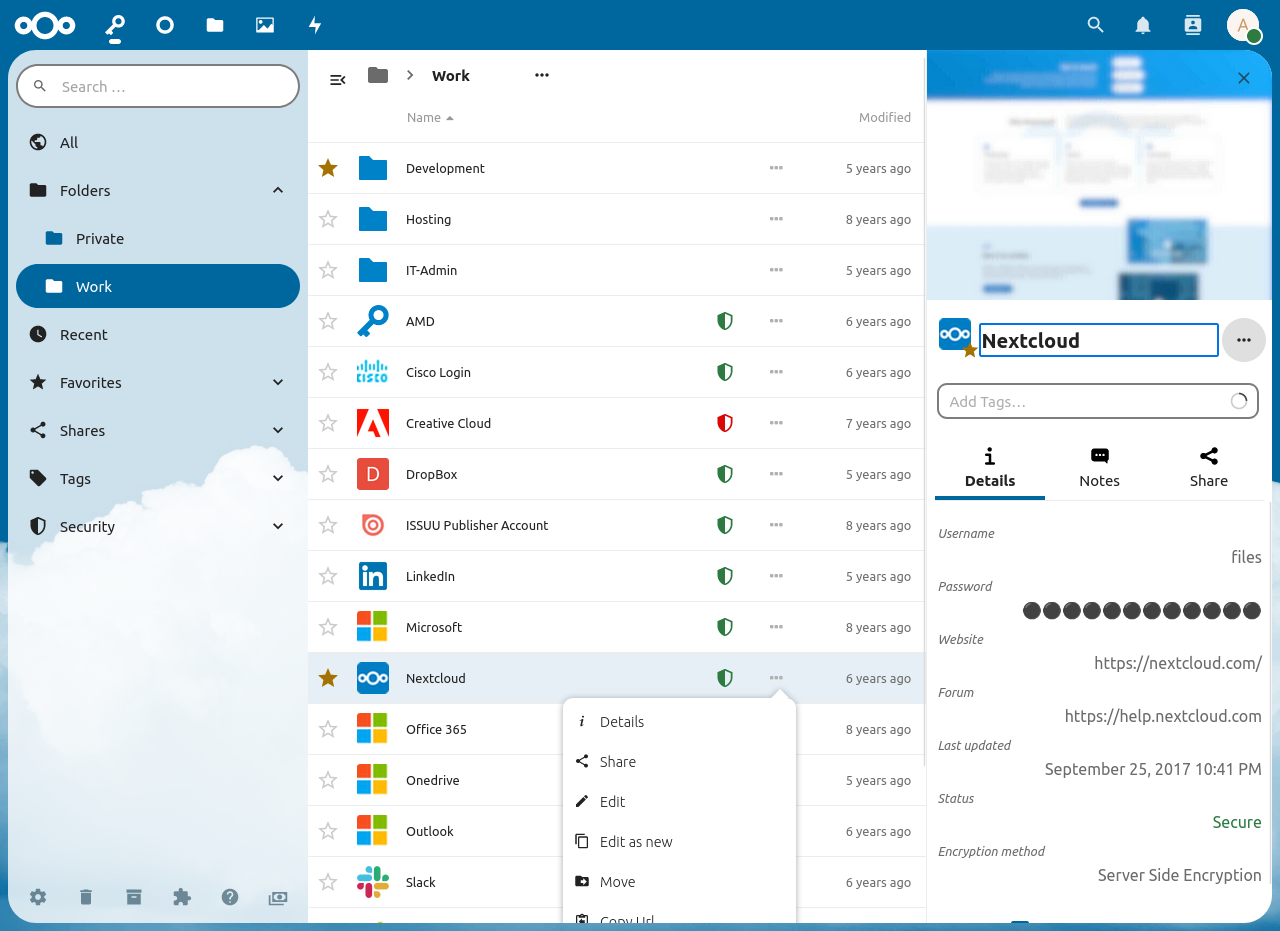Choose Edit in the context menu
The image size is (1280, 931).
680,802
